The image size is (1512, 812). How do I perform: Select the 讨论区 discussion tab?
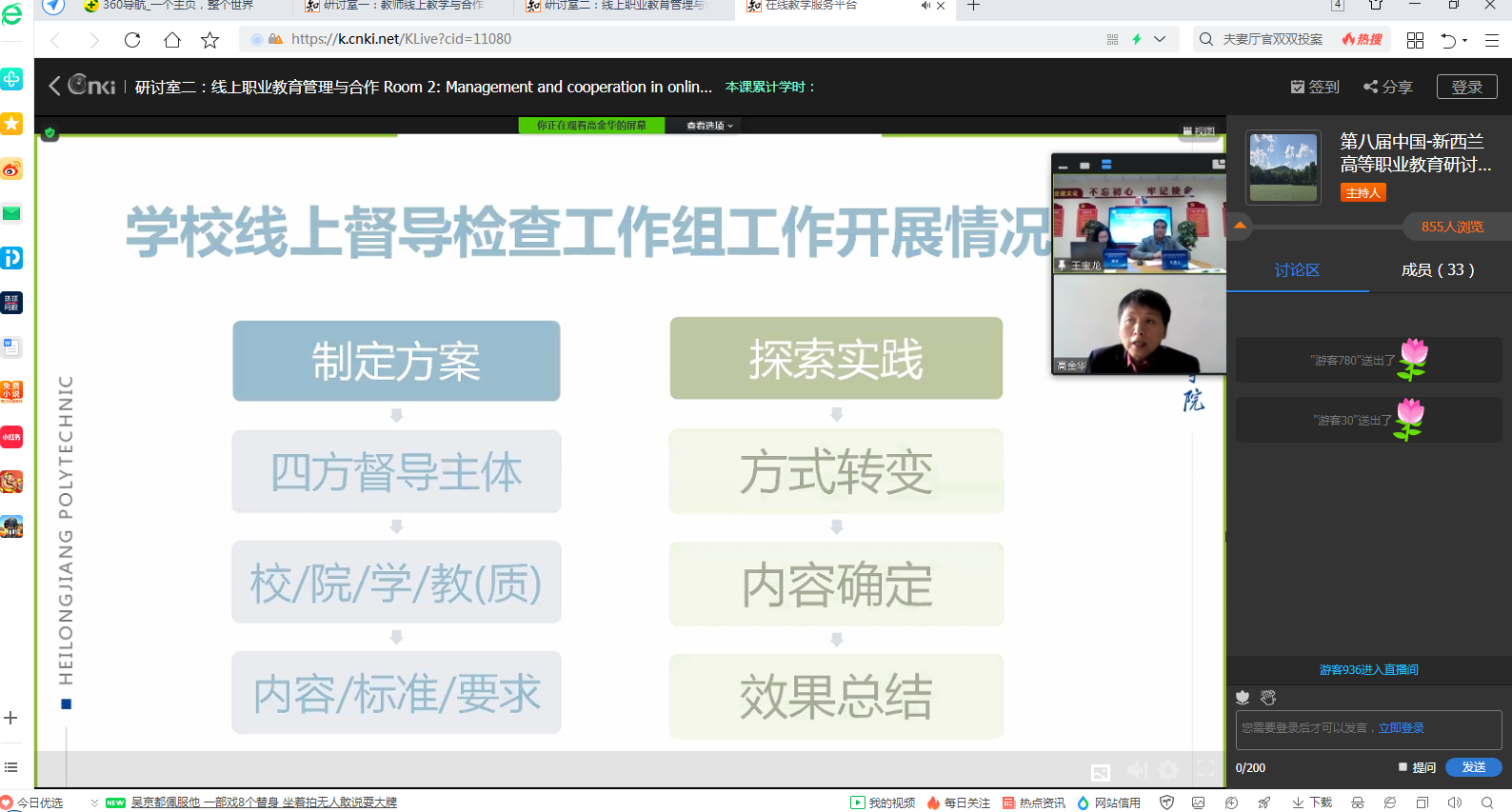point(1297,270)
